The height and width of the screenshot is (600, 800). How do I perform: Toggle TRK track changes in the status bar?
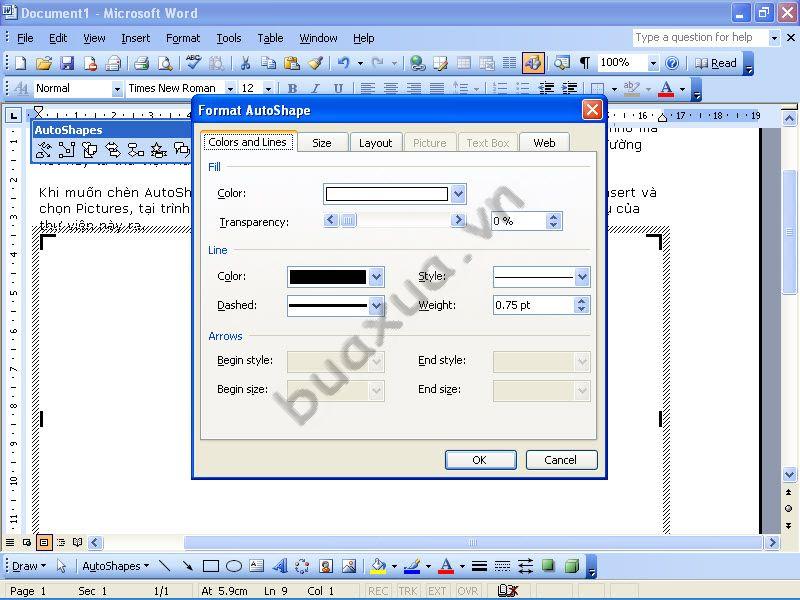(x=408, y=591)
